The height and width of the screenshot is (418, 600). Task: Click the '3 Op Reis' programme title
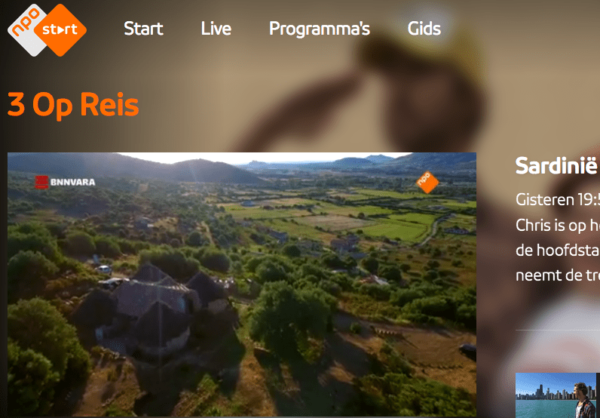pos(73,104)
